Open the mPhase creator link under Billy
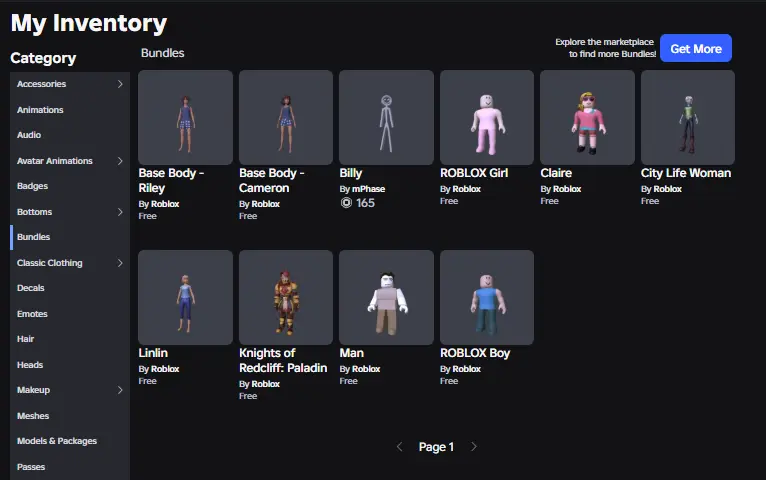 click(368, 189)
